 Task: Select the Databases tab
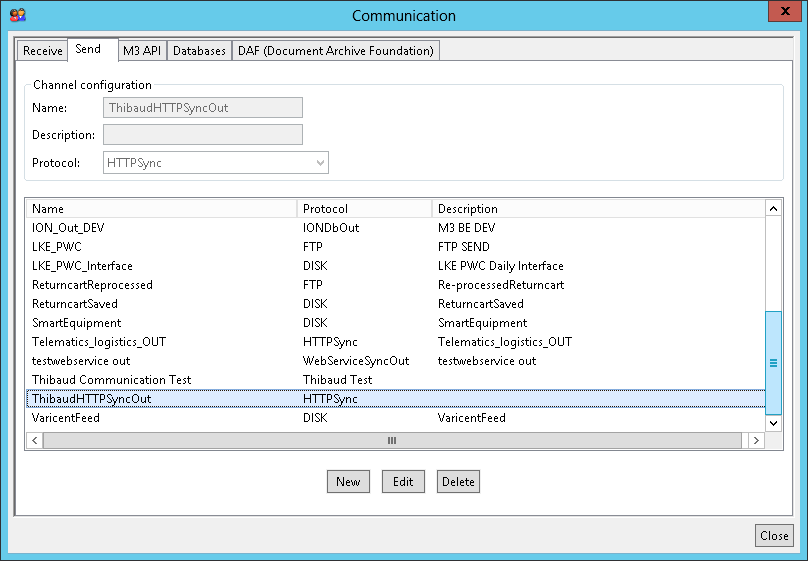[x=199, y=51]
